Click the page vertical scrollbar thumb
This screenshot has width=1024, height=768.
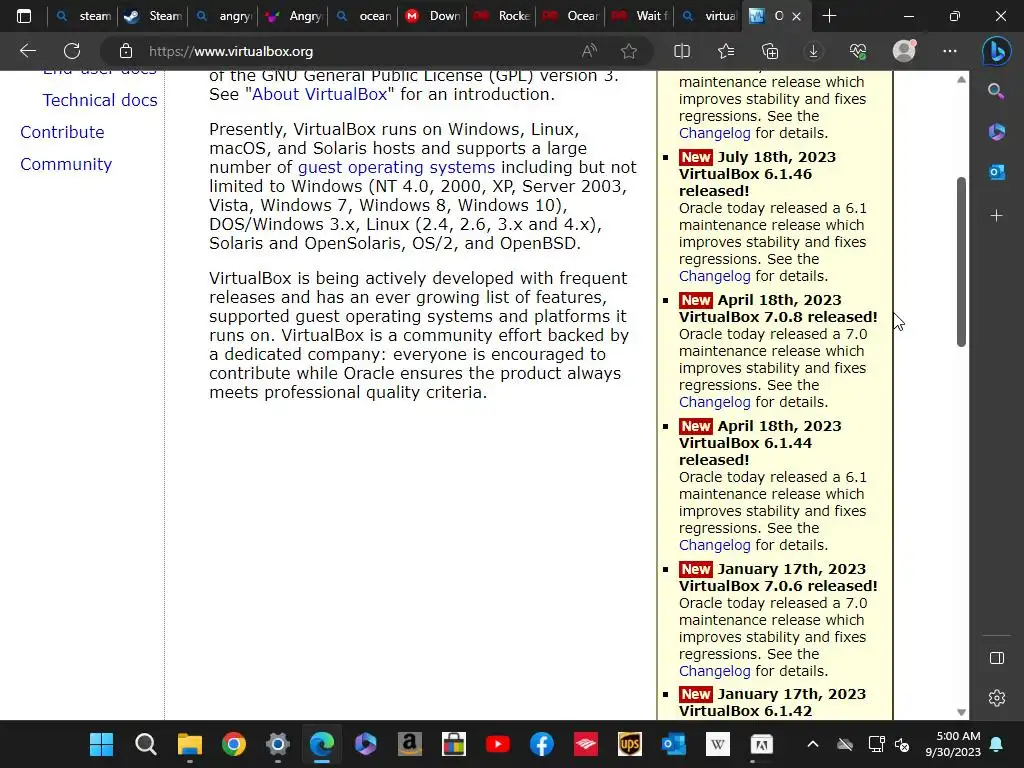point(961,261)
